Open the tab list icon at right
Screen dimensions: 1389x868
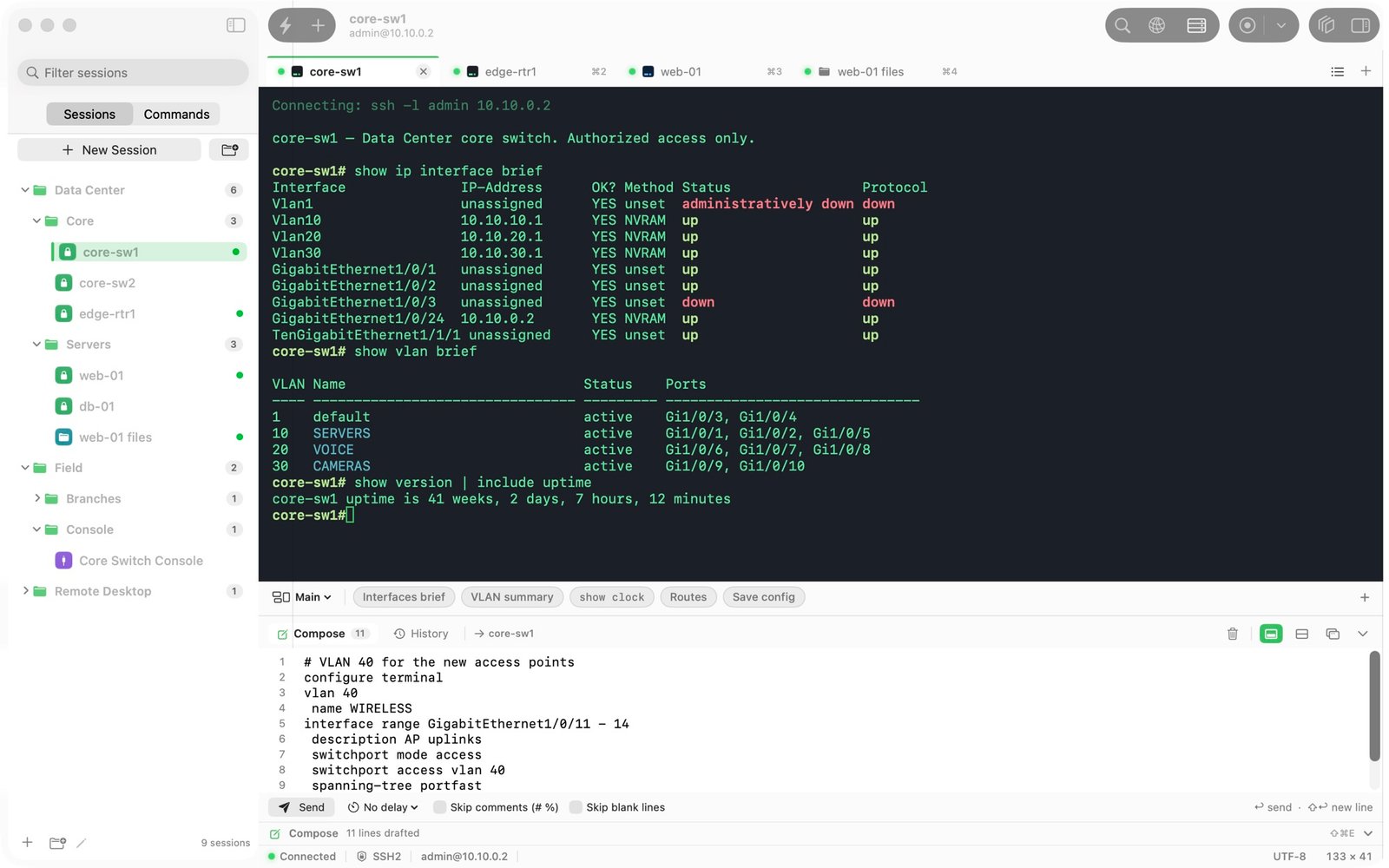point(1337,71)
